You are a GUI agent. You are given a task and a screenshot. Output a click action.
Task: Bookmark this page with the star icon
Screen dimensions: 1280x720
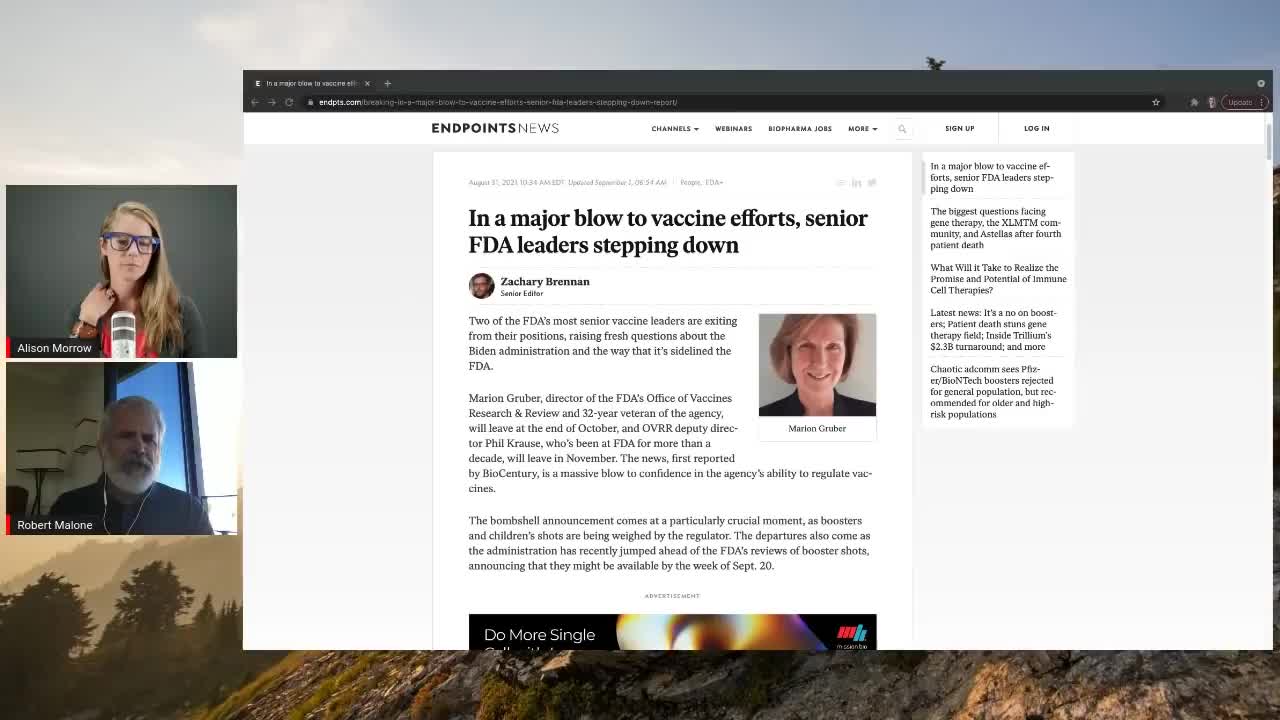(1156, 102)
